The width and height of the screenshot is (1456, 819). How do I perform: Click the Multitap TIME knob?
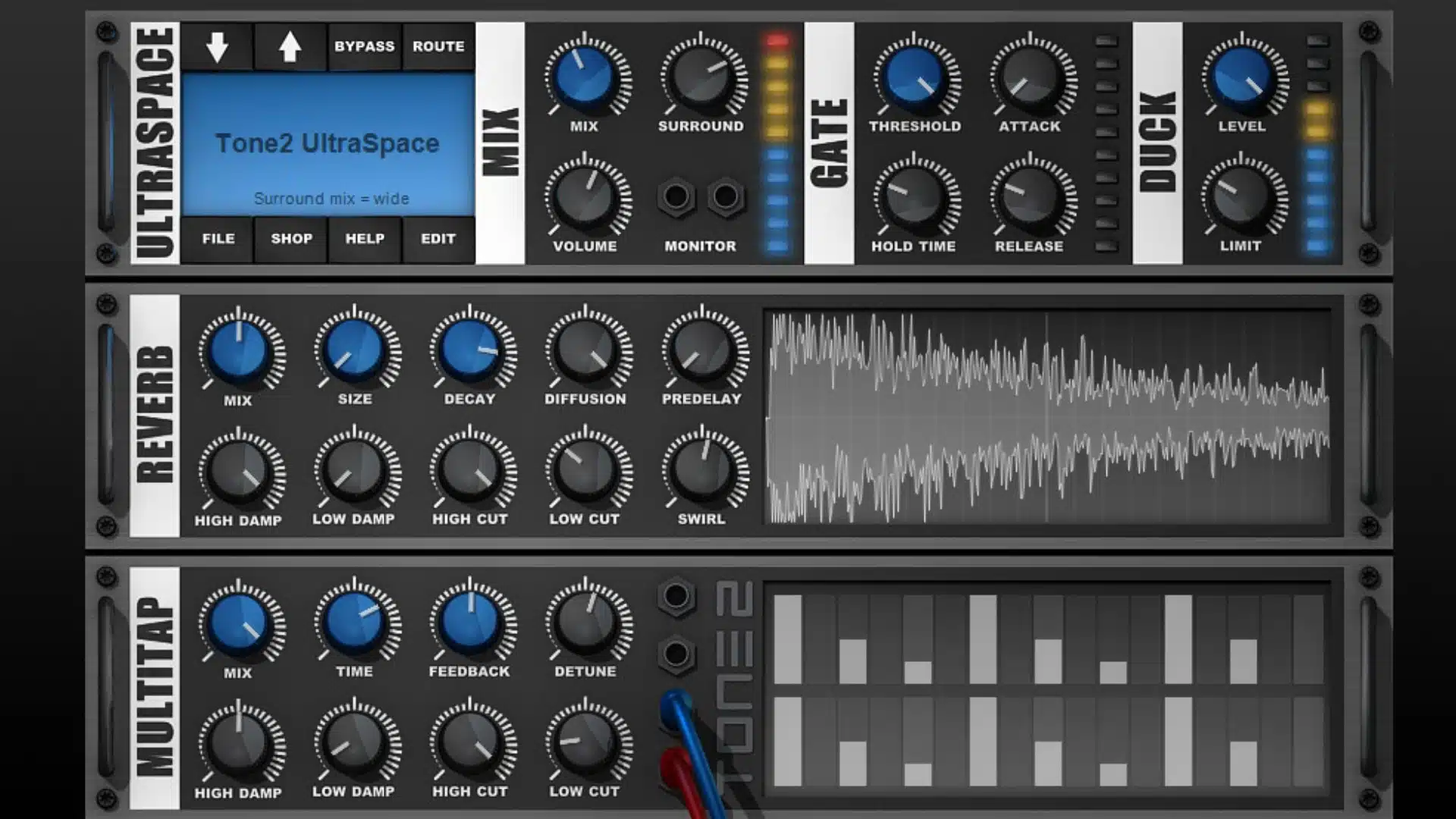click(x=355, y=623)
